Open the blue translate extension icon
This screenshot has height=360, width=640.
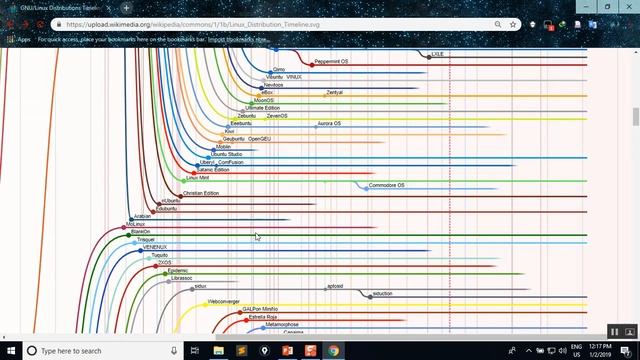point(593,24)
